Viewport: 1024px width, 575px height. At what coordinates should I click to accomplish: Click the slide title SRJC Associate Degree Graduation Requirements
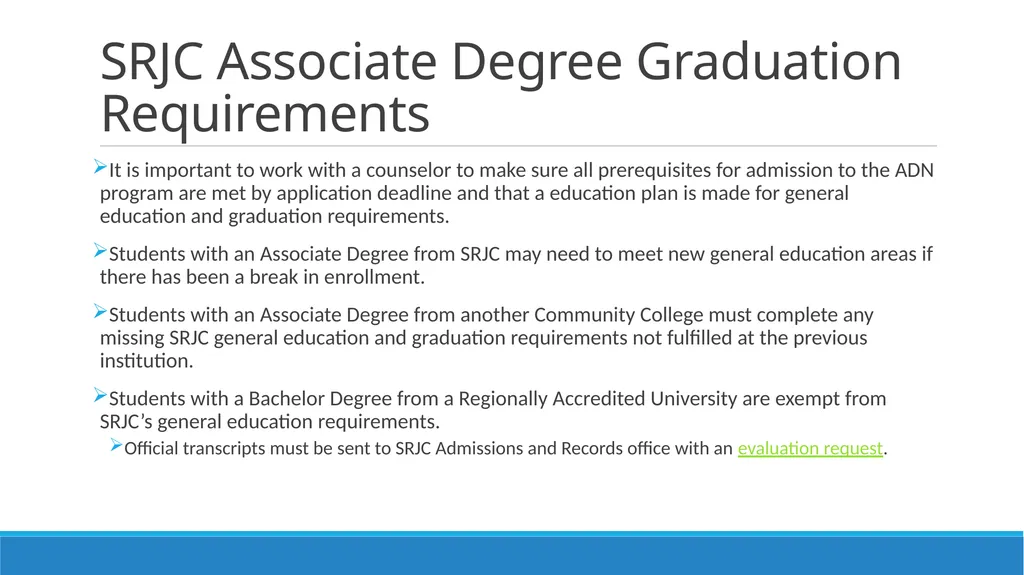coord(501,87)
